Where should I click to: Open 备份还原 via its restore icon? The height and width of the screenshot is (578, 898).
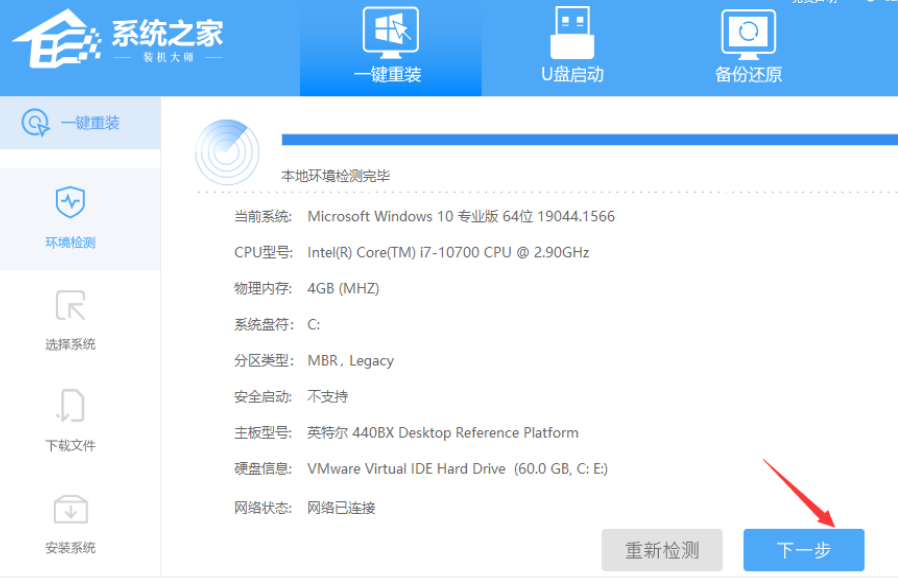(748, 33)
